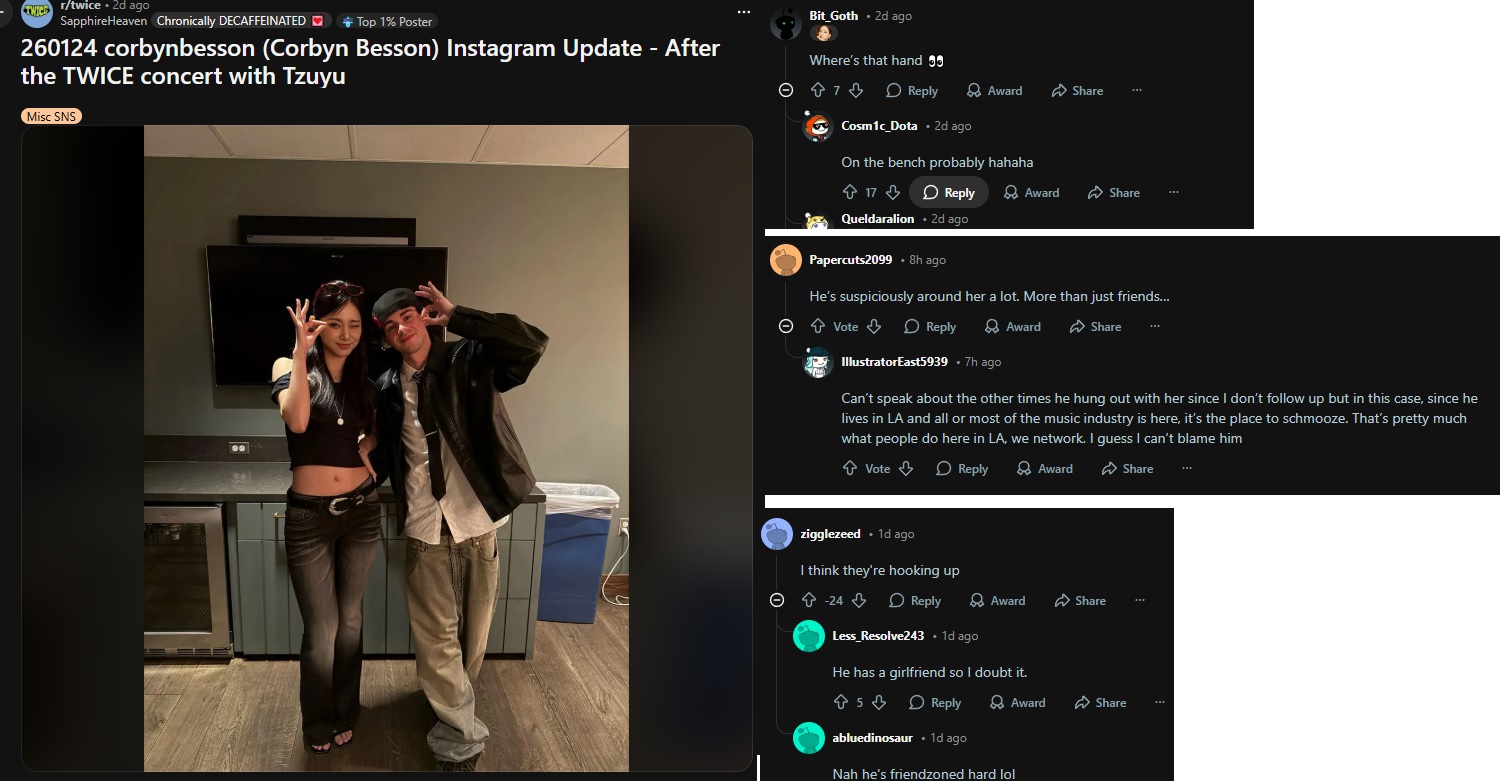Collapse Bit_Goth's comment thread
Image resolution: width=1502 pixels, height=781 pixels.
pos(786,90)
